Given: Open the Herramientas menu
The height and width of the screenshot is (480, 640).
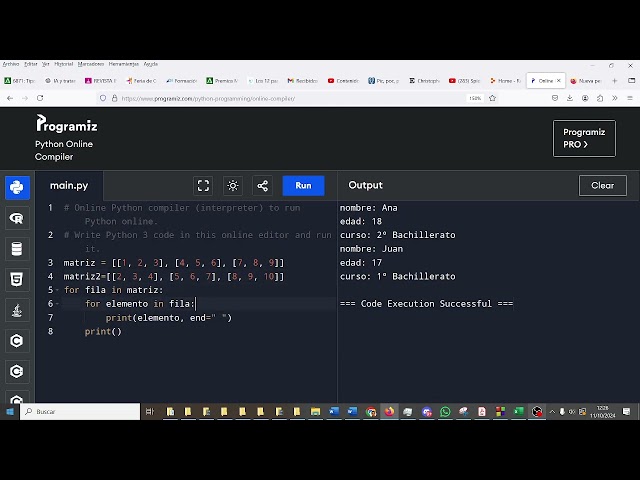Looking at the screenshot, I should click(x=124, y=64).
